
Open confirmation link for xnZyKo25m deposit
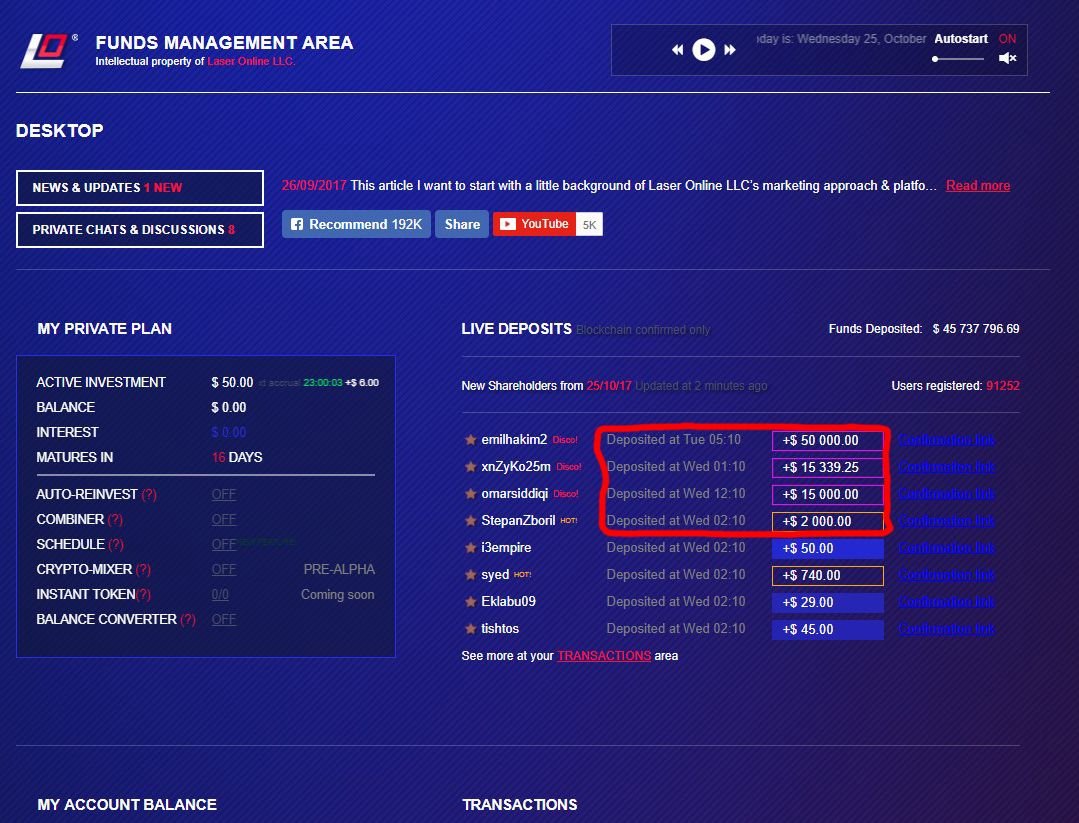coord(946,467)
